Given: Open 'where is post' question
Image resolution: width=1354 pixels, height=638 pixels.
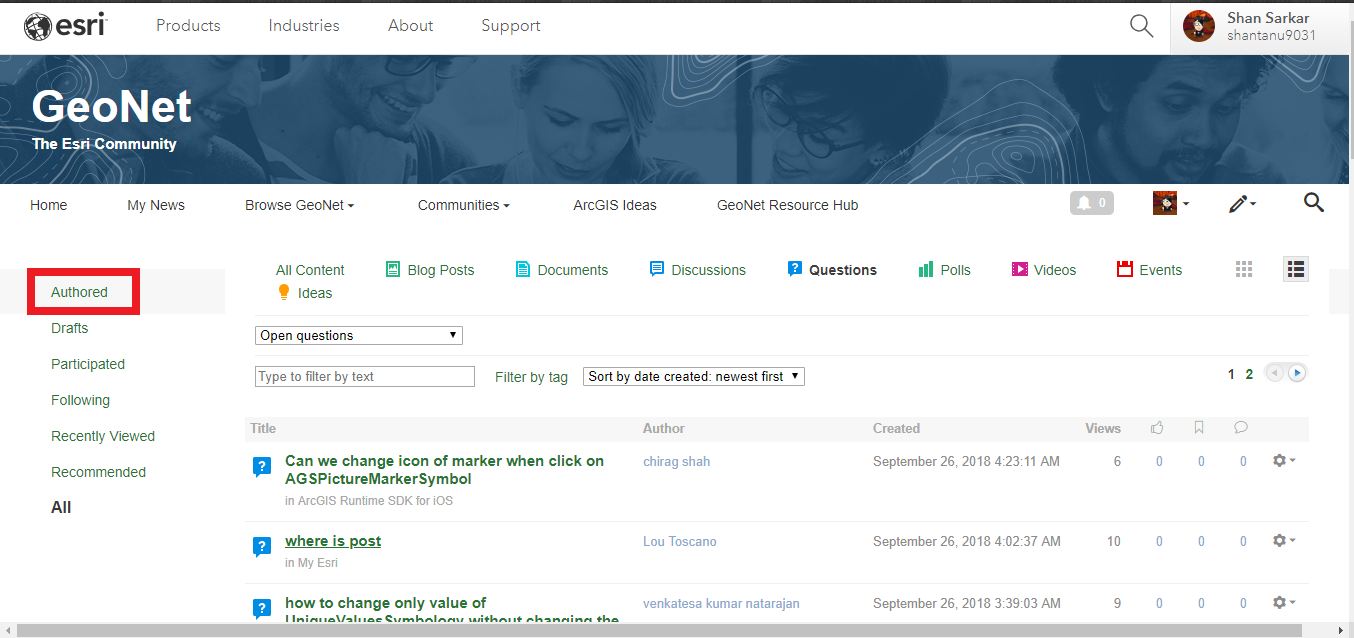Looking at the screenshot, I should point(333,541).
